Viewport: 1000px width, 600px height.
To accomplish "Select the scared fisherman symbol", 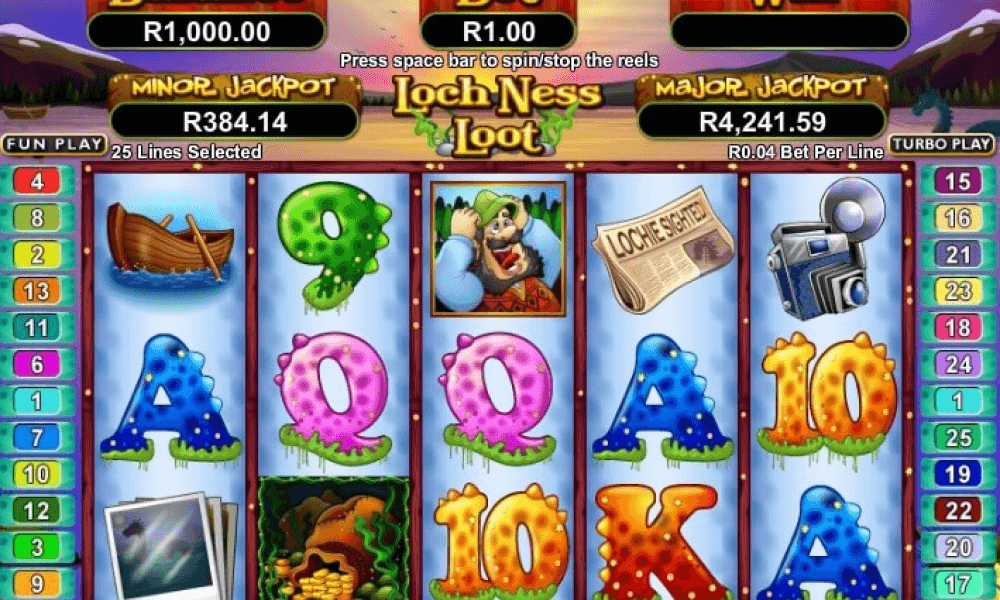I will pos(498,249).
